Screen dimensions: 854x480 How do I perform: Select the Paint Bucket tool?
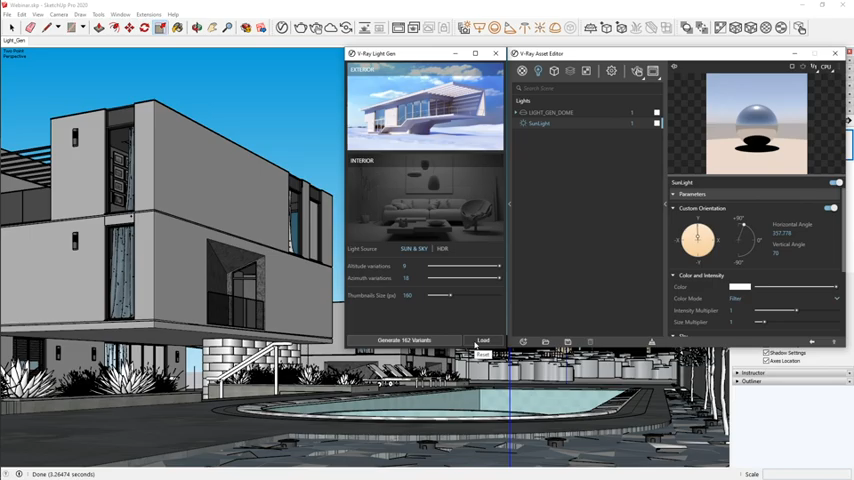tap(177, 27)
